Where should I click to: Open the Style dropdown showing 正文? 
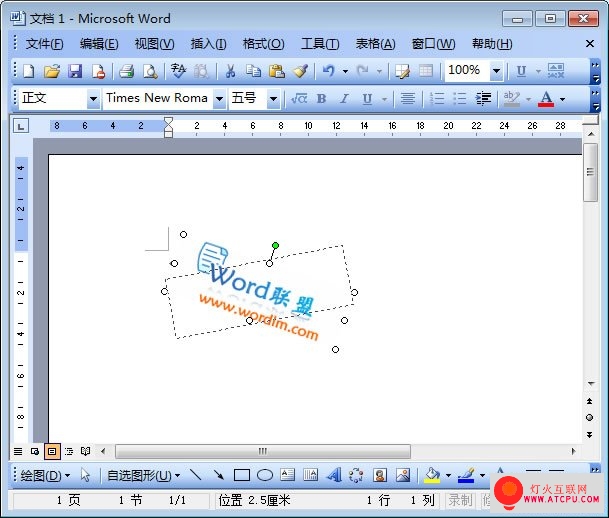click(x=93, y=99)
